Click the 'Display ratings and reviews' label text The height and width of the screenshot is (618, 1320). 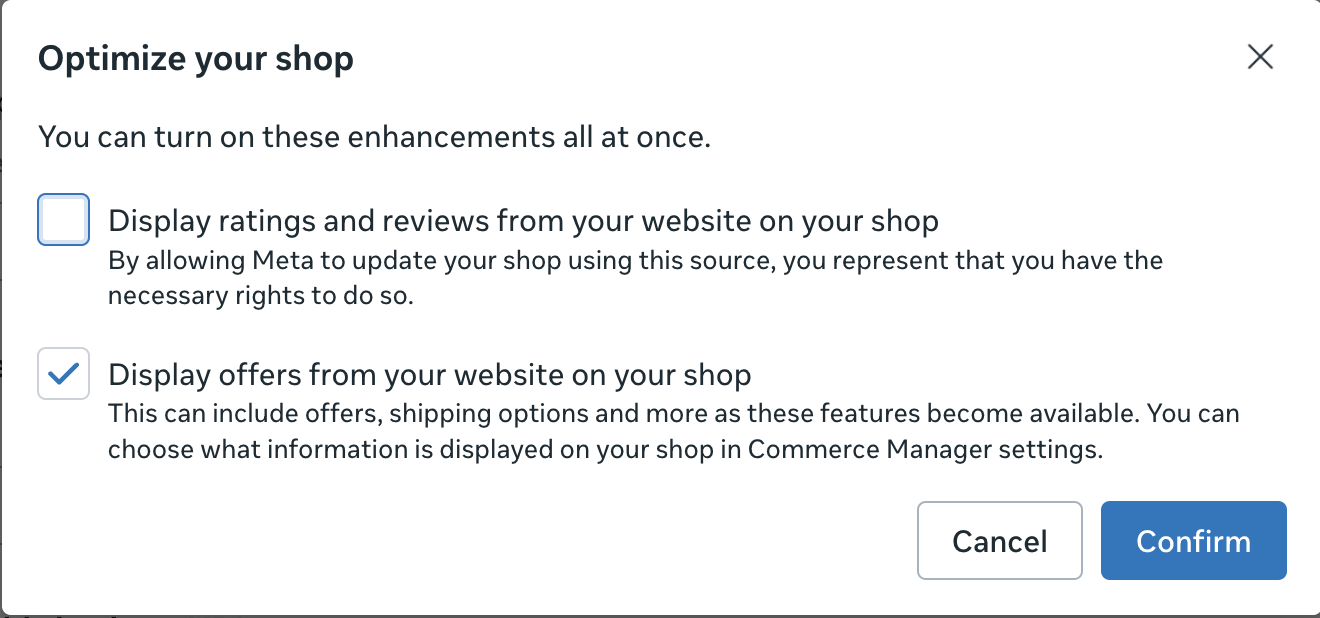(522, 220)
